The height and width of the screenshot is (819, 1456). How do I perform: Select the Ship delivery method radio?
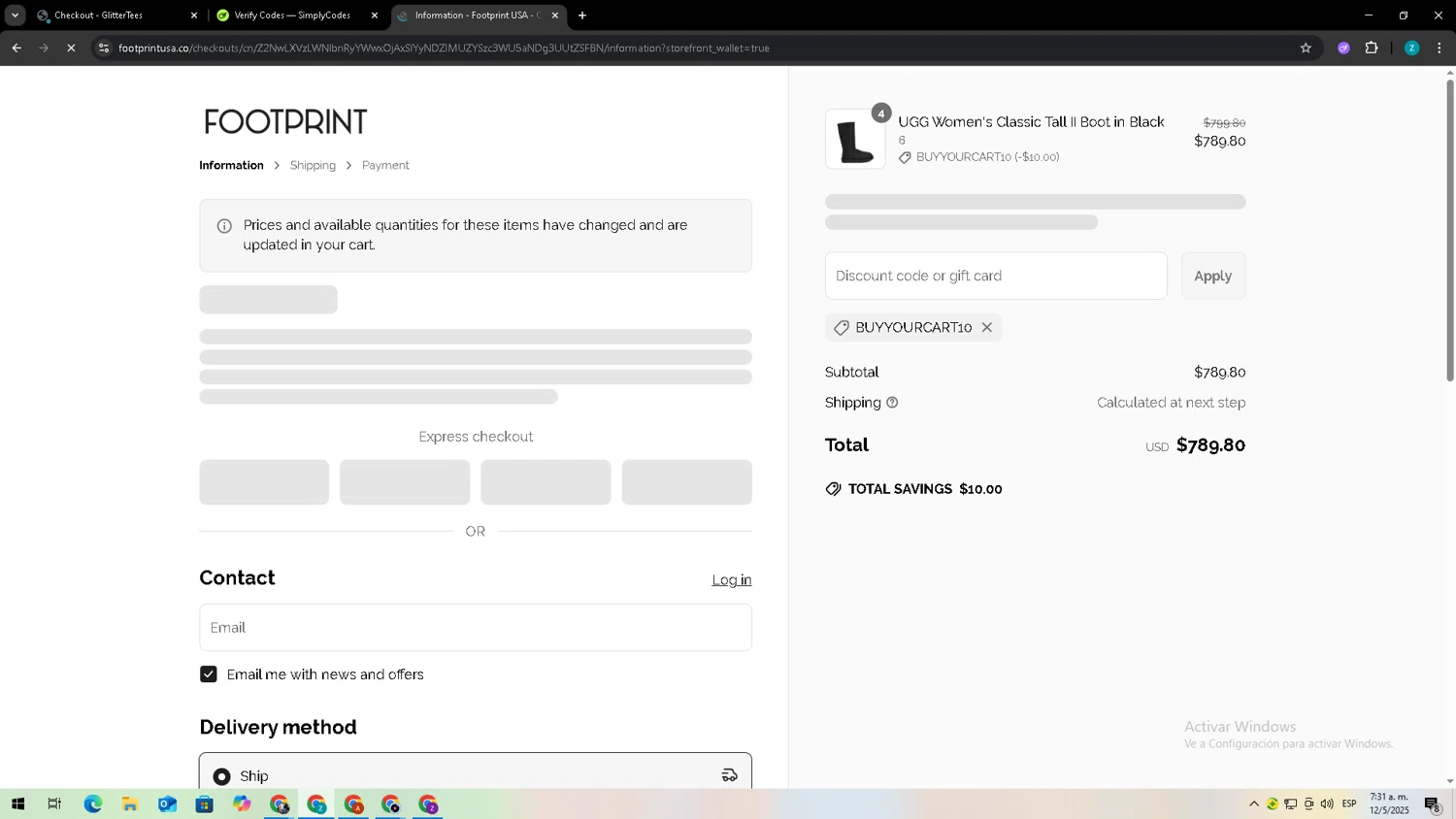222,776
